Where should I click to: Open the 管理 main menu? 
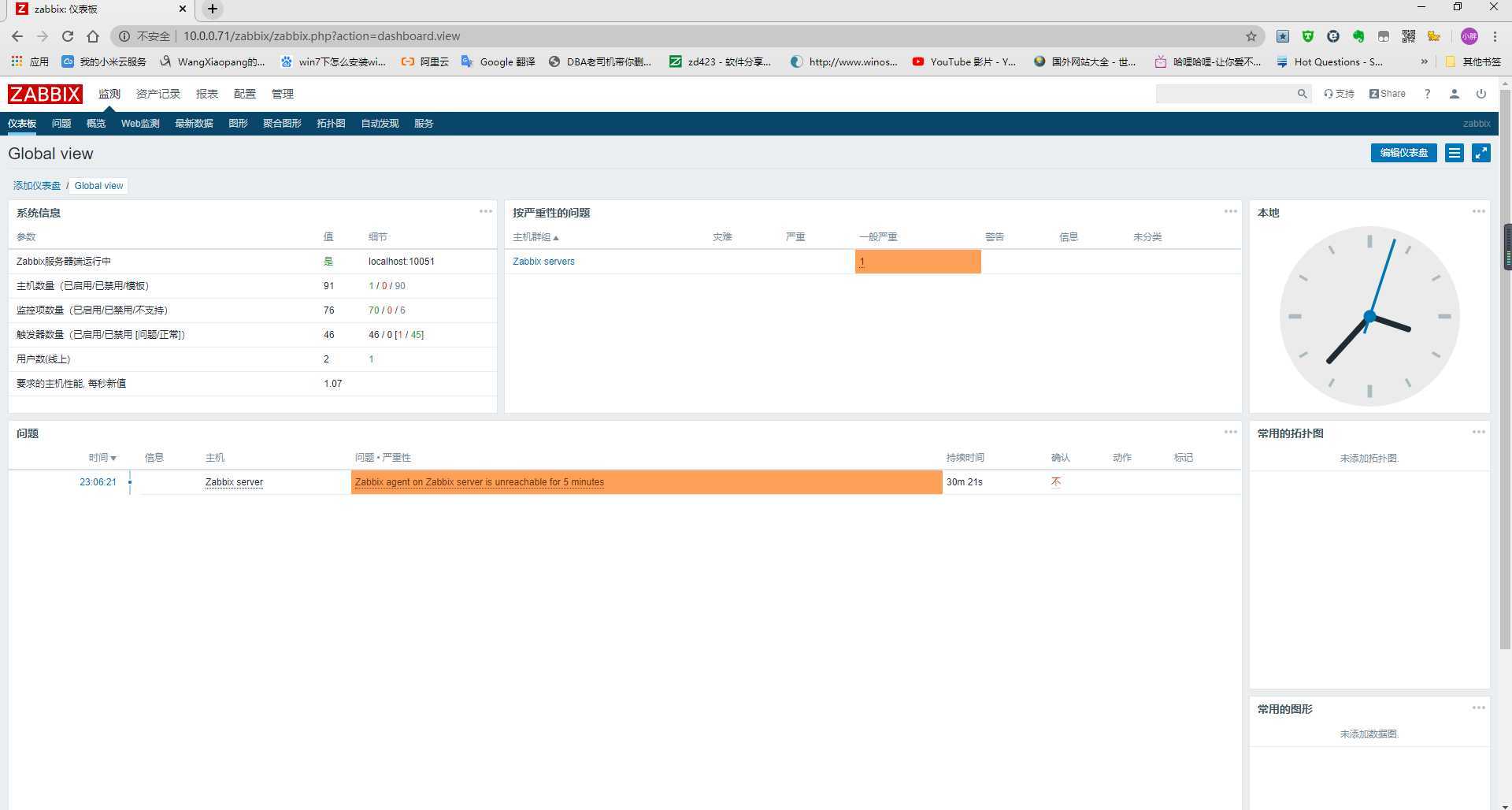coord(283,94)
